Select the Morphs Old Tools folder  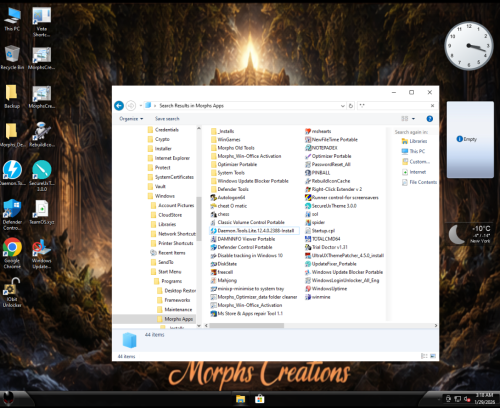233,148
